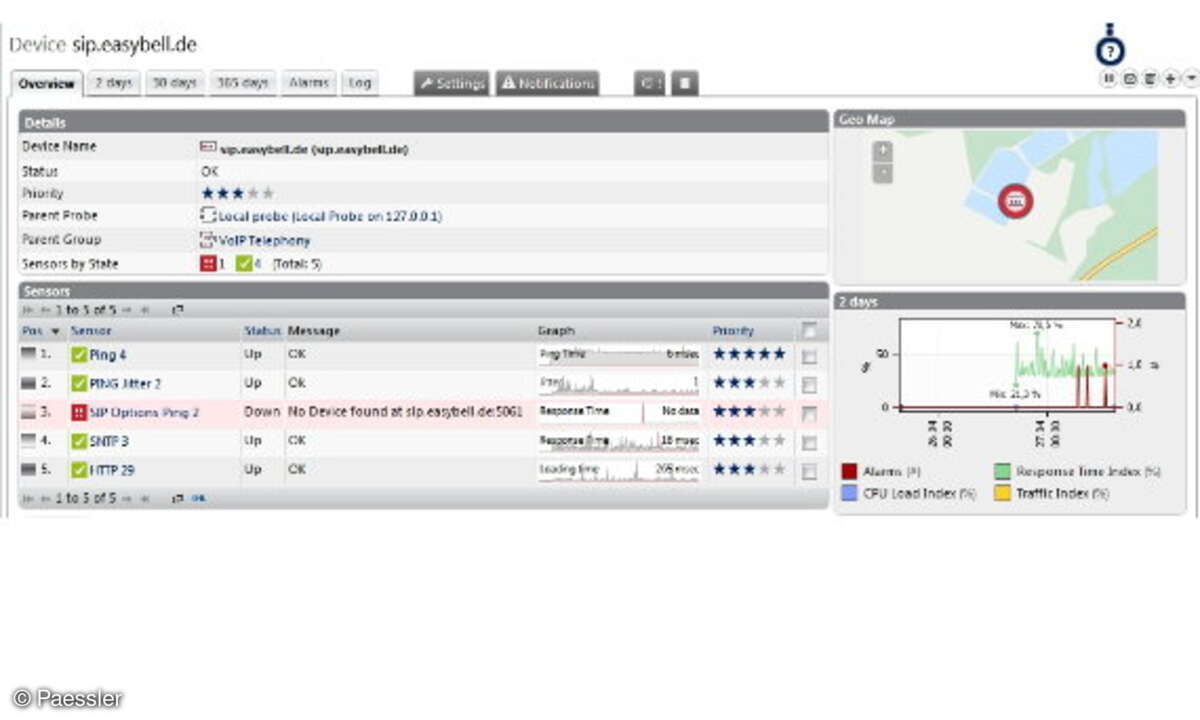Viewport: 1200px width, 720px height.
Task: Click green status icon of PING Jitter 2
Action: [x=79, y=383]
